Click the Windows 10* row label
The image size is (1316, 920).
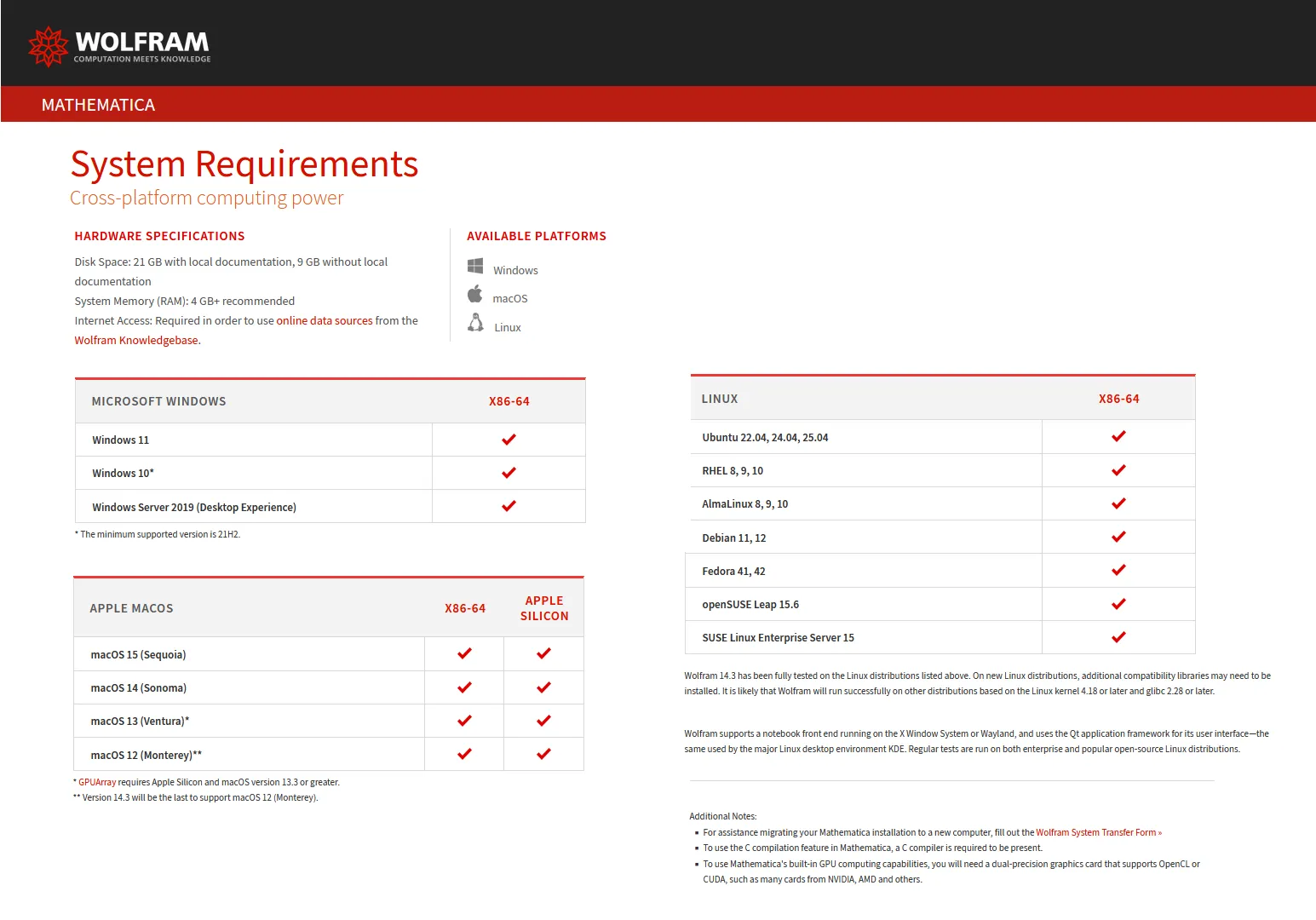tap(124, 473)
